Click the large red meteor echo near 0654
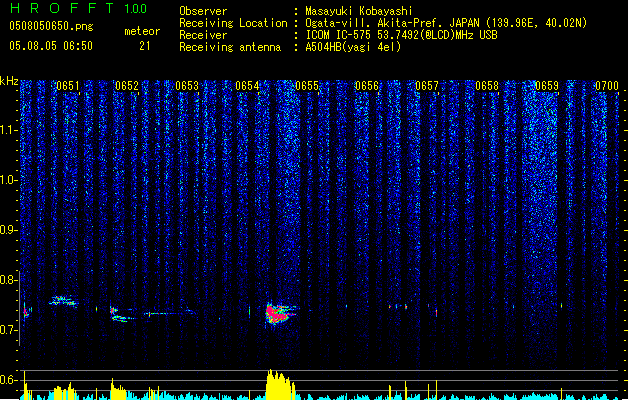629x400 pixels. click(x=280, y=313)
